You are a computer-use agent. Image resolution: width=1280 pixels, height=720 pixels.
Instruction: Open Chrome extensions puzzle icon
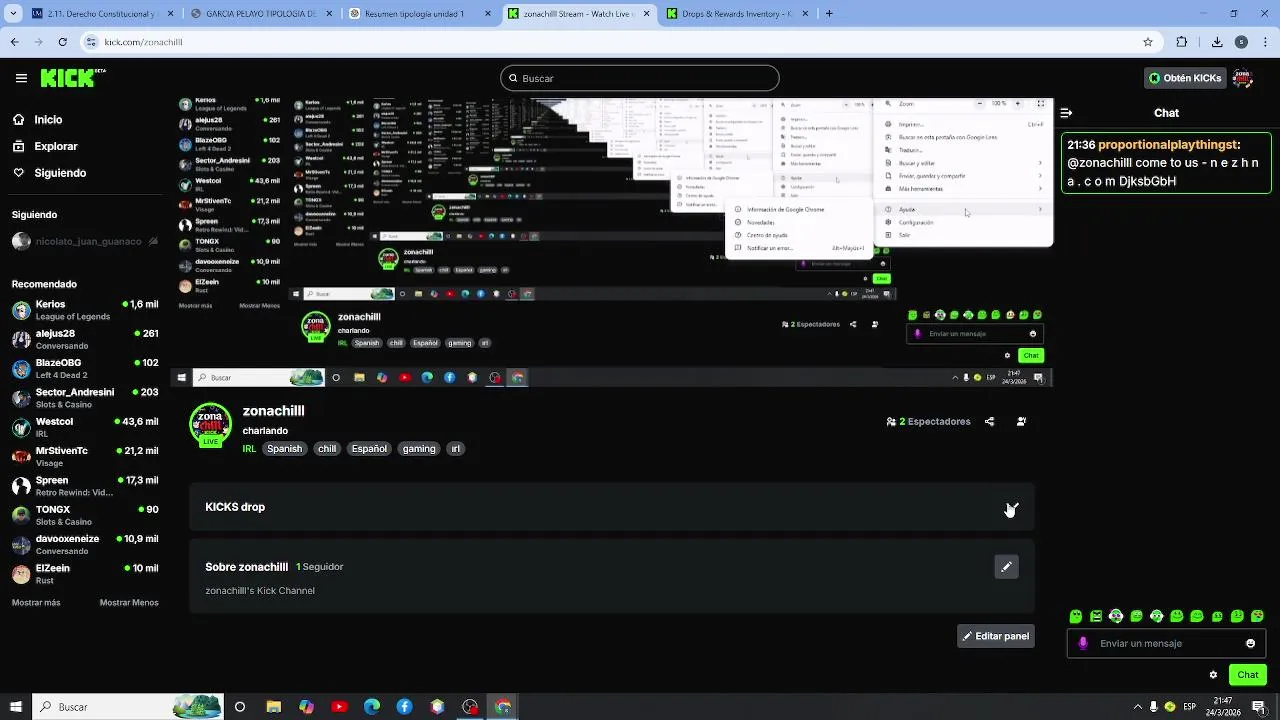pyautogui.click(x=1182, y=42)
